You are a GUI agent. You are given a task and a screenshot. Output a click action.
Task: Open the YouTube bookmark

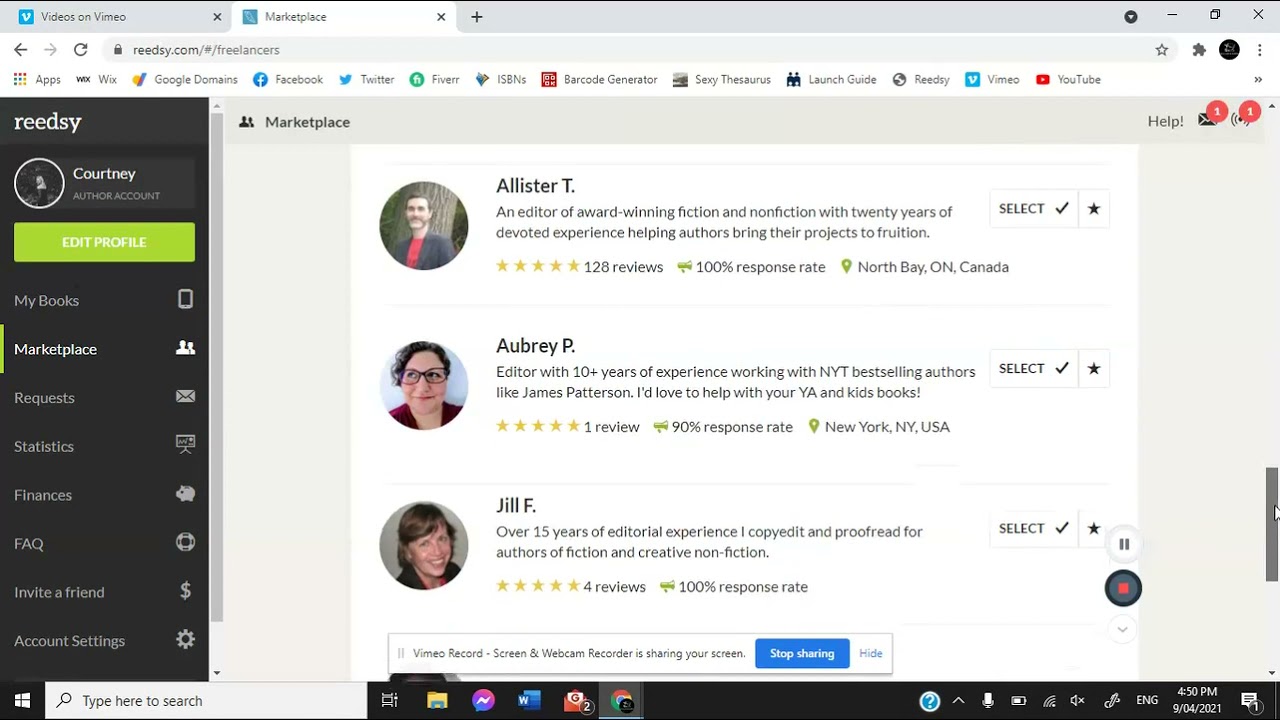click(1068, 80)
